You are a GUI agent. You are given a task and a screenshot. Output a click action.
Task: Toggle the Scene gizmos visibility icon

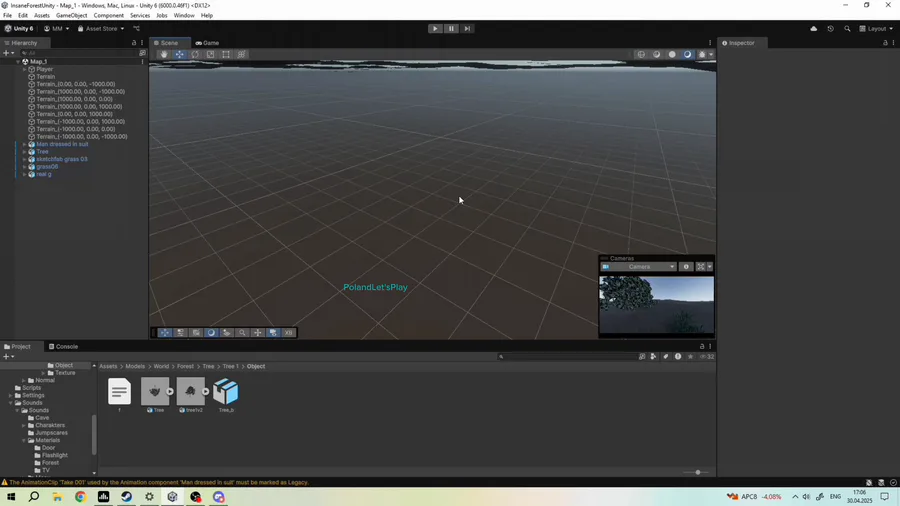[701, 55]
